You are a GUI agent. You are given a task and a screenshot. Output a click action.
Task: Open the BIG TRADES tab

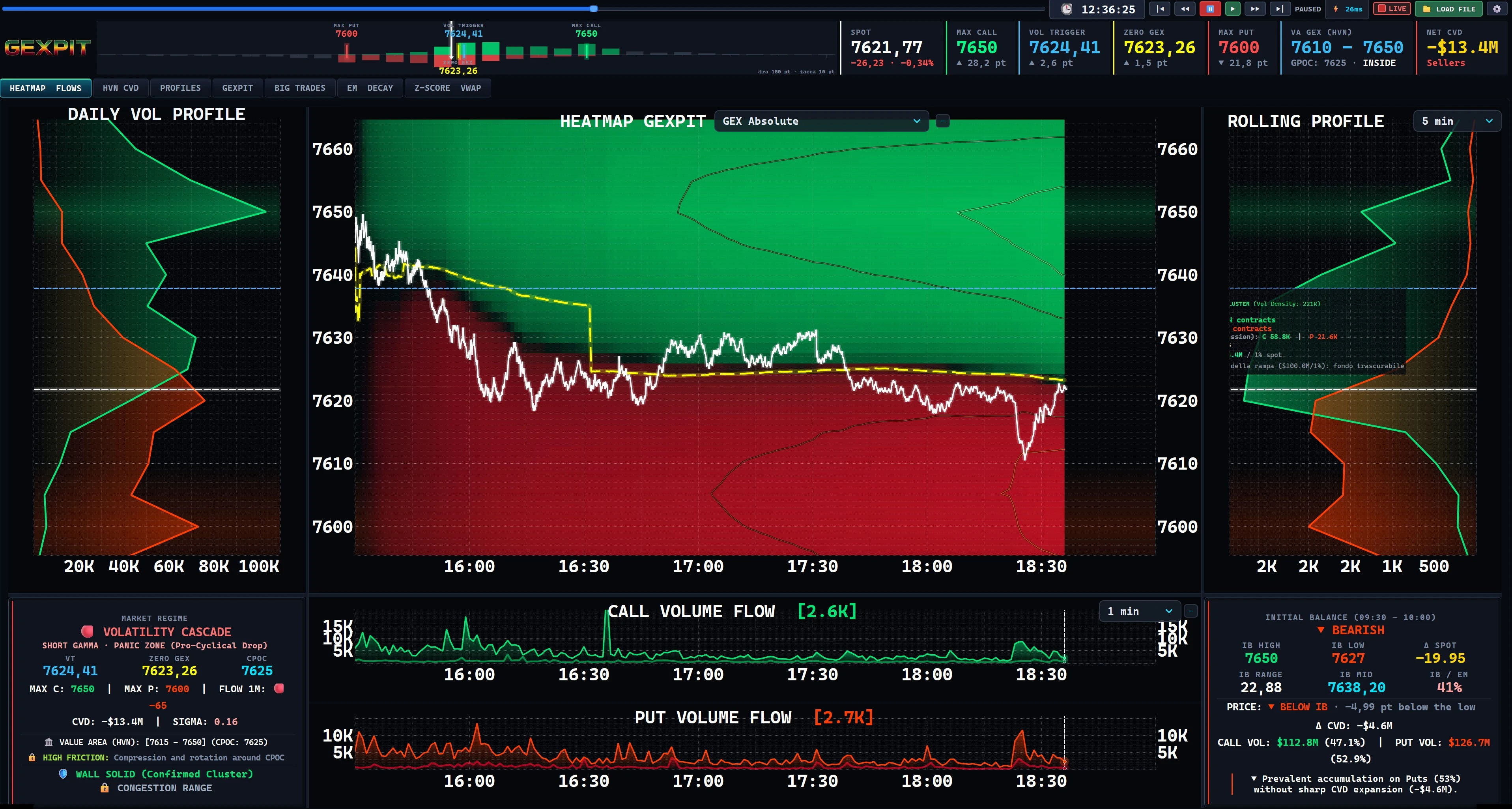pyautogui.click(x=299, y=88)
